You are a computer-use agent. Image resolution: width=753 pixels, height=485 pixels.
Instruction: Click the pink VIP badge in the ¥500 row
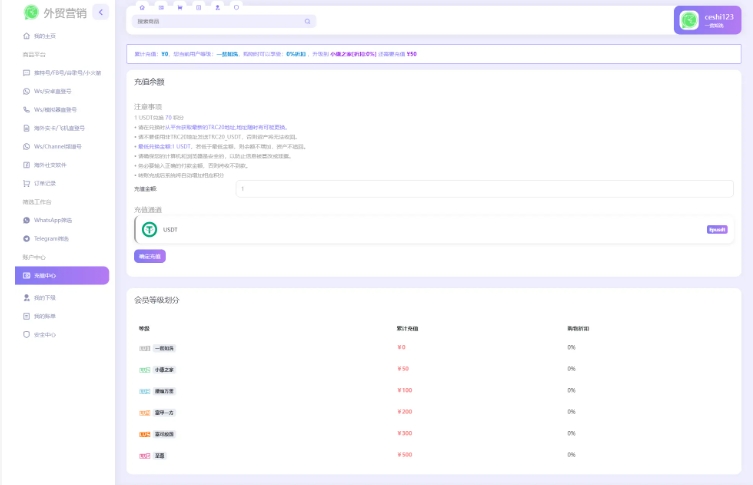145,456
